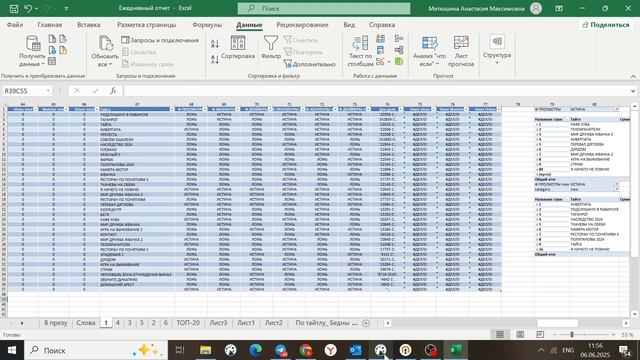Open ribbon display options icon
The width and height of the screenshot is (640, 360).
coord(559,8)
